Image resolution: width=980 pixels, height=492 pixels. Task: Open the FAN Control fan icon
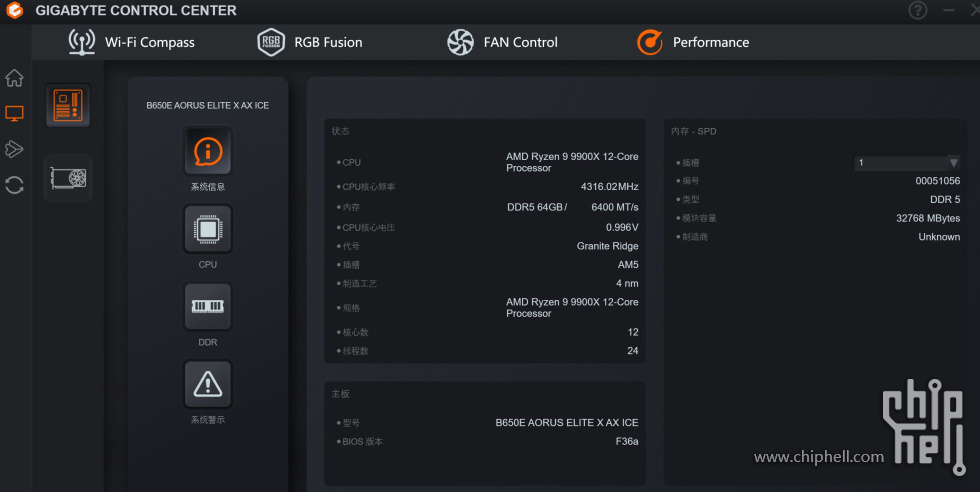pyautogui.click(x=461, y=42)
